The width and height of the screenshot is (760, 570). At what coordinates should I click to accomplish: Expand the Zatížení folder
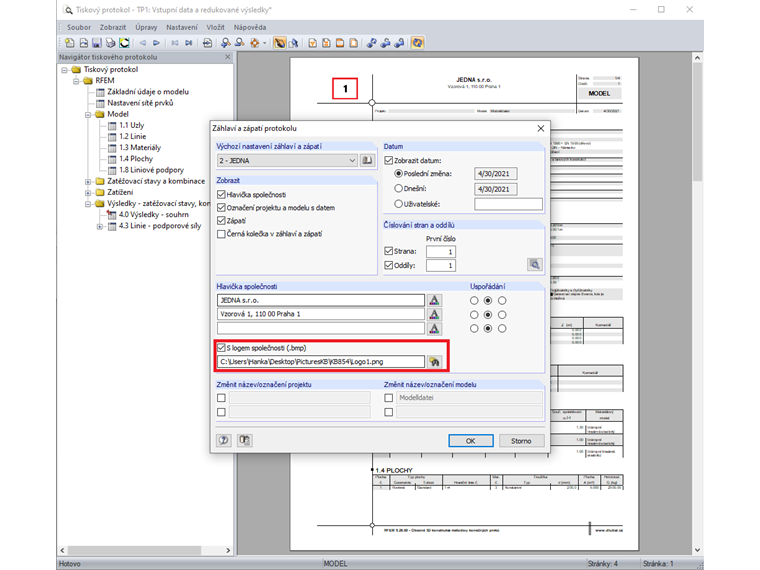pyautogui.click(x=88, y=193)
